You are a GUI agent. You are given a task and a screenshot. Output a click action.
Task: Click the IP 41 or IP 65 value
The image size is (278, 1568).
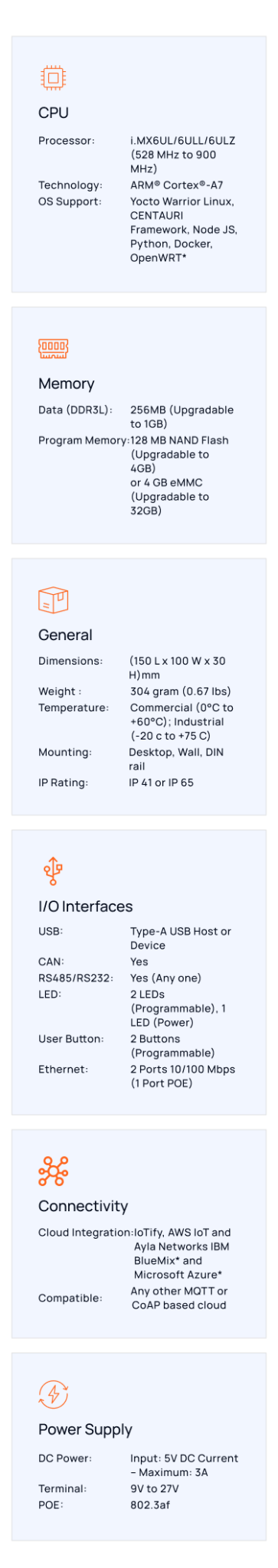tap(162, 782)
